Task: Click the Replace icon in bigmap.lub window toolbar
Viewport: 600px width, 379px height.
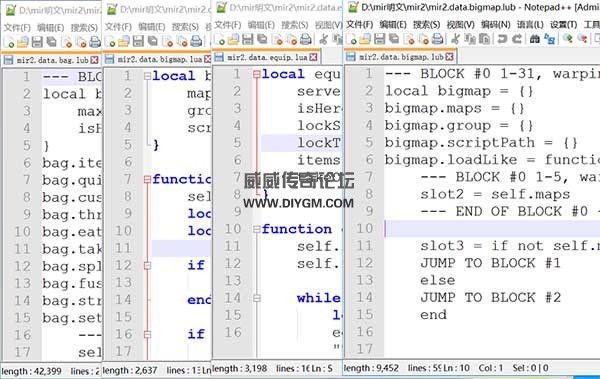Action: pyautogui.click(x=549, y=39)
